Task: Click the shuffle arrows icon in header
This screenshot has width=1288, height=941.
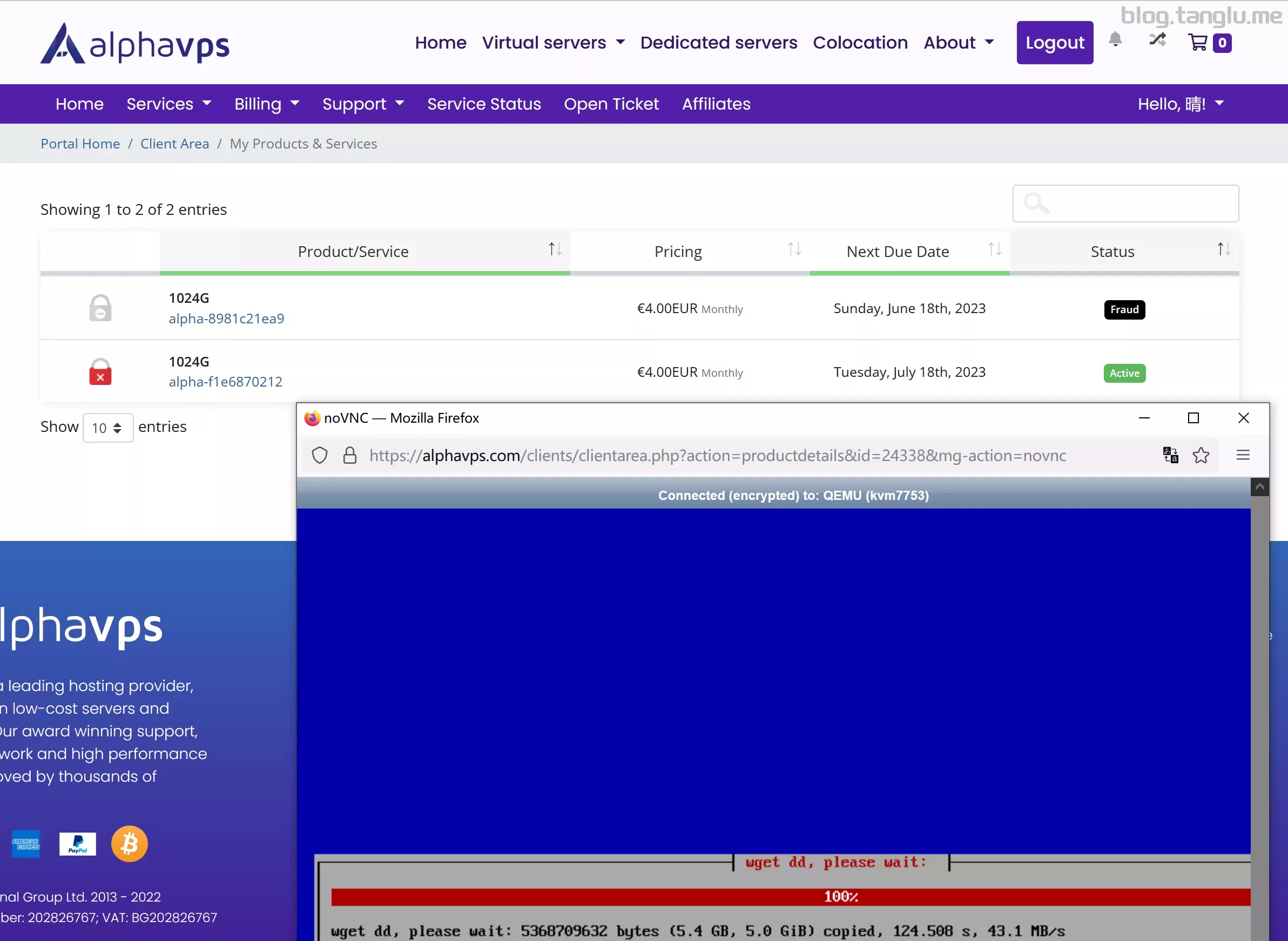Action: [1157, 40]
